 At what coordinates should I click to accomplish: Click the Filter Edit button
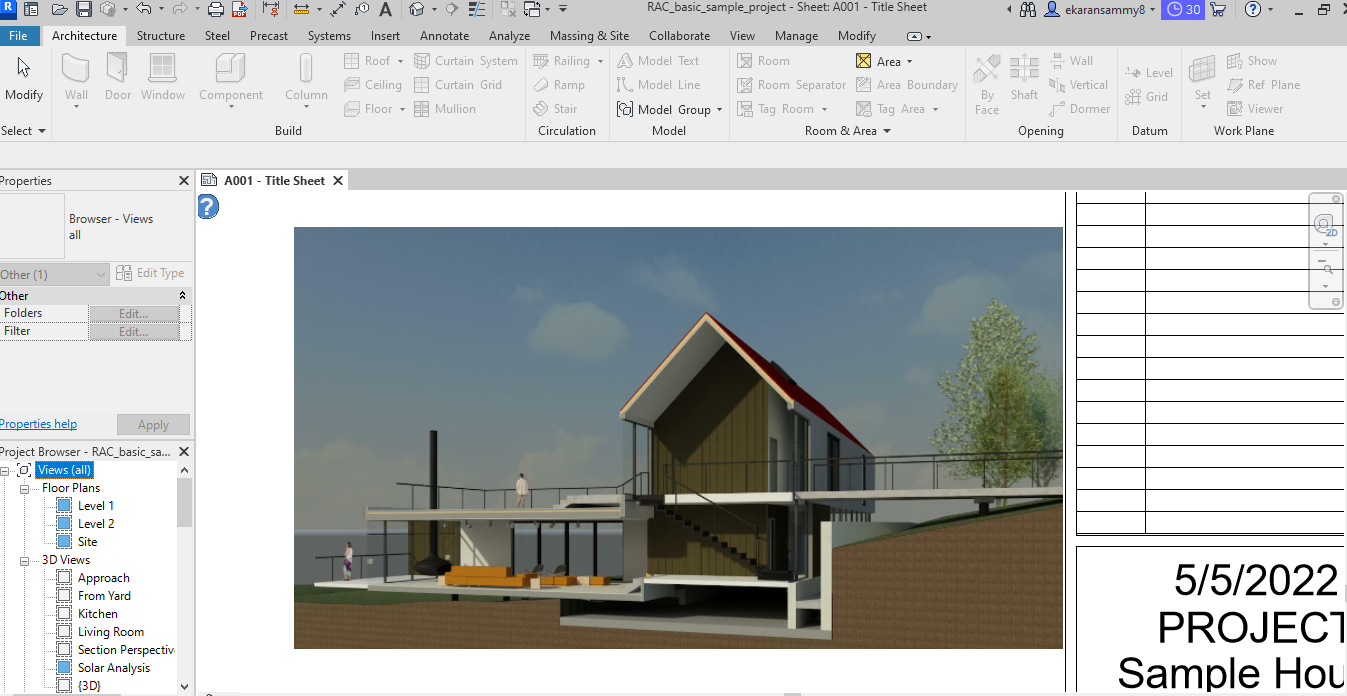(x=134, y=332)
